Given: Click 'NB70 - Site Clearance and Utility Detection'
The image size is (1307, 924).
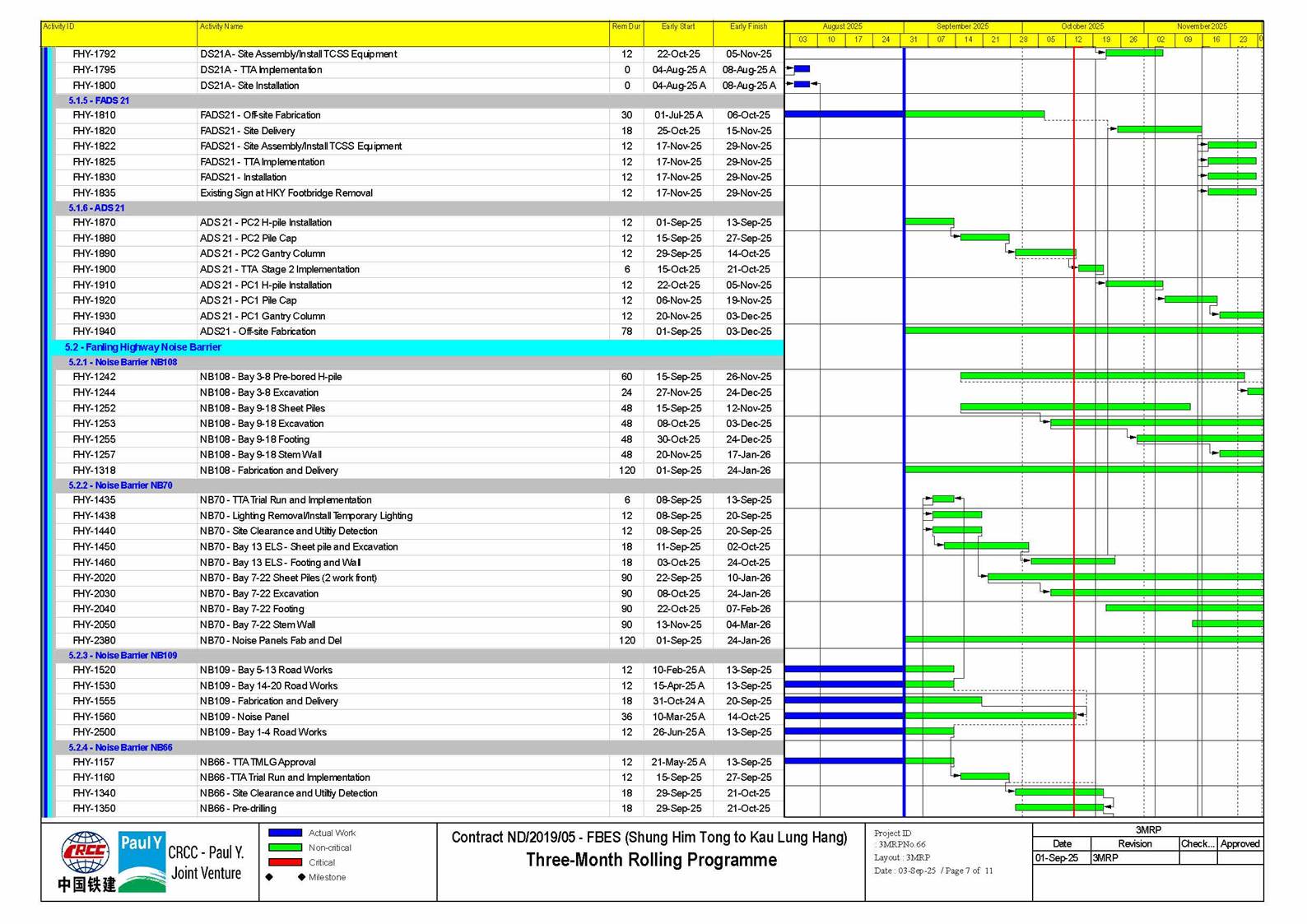Looking at the screenshot, I should [x=289, y=532].
